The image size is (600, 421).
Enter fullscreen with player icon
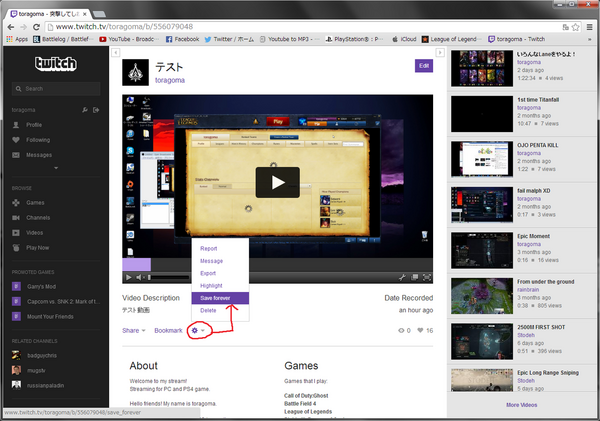point(427,277)
